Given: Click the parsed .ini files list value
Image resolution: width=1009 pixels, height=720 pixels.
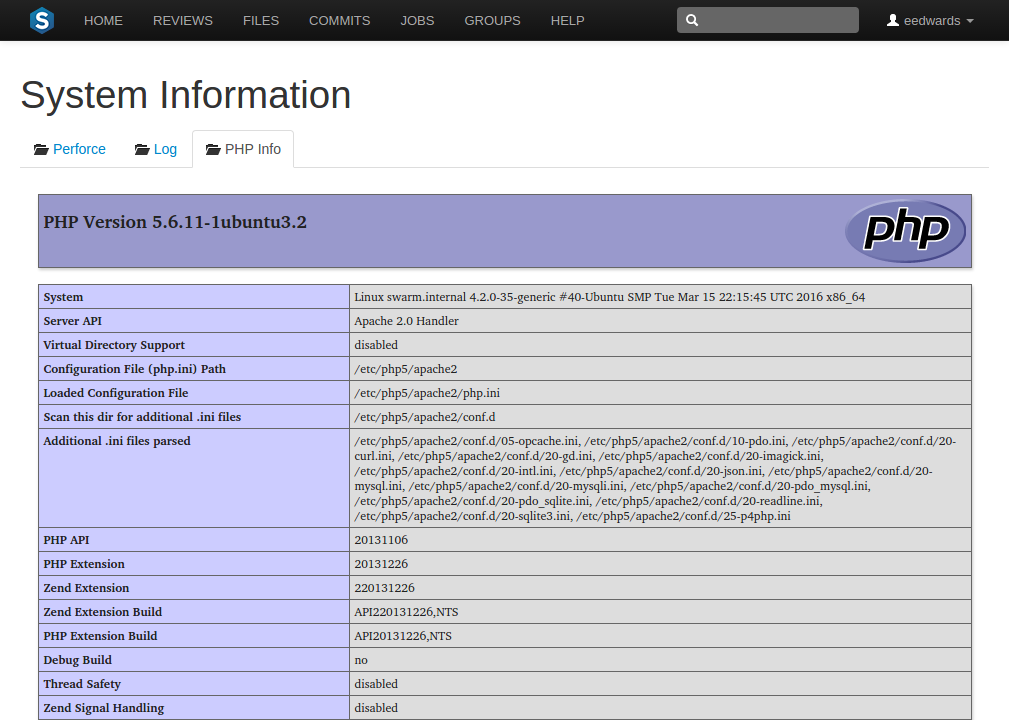Looking at the screenshot, I should pyautogui.click(x=655, y=478).
